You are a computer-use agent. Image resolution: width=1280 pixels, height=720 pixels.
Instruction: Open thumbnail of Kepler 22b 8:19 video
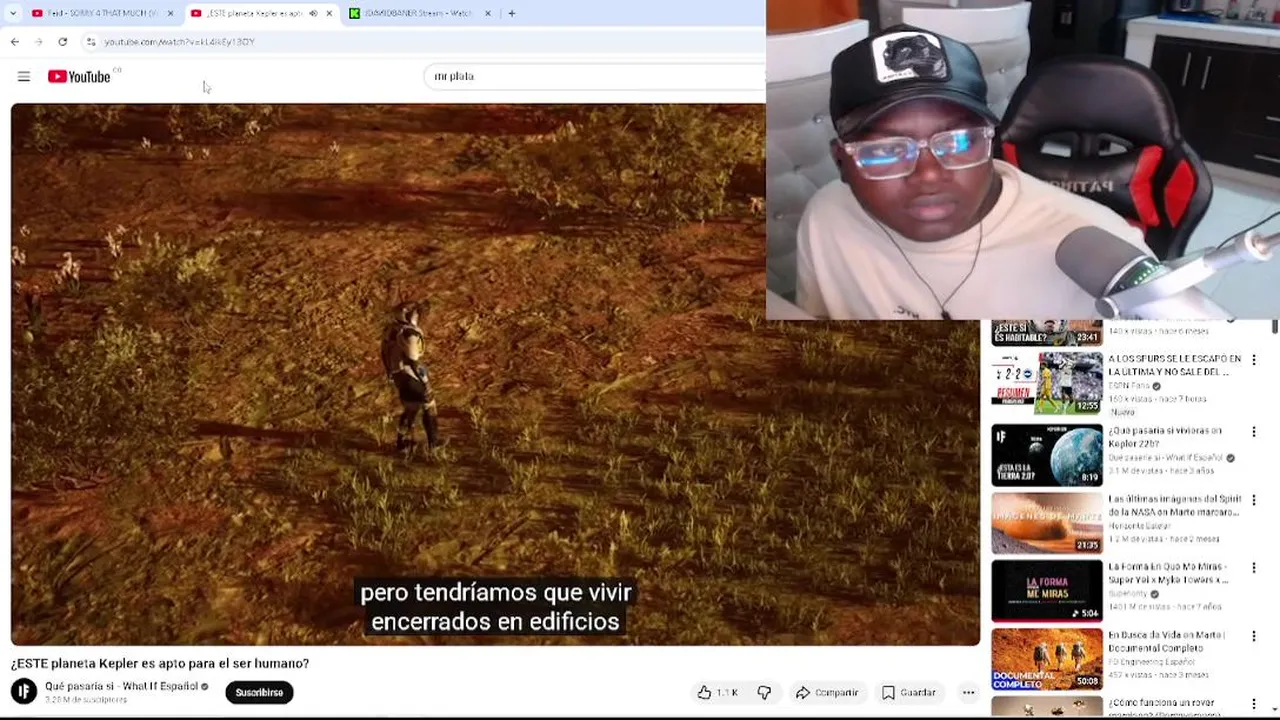[x=1047, y=455]
